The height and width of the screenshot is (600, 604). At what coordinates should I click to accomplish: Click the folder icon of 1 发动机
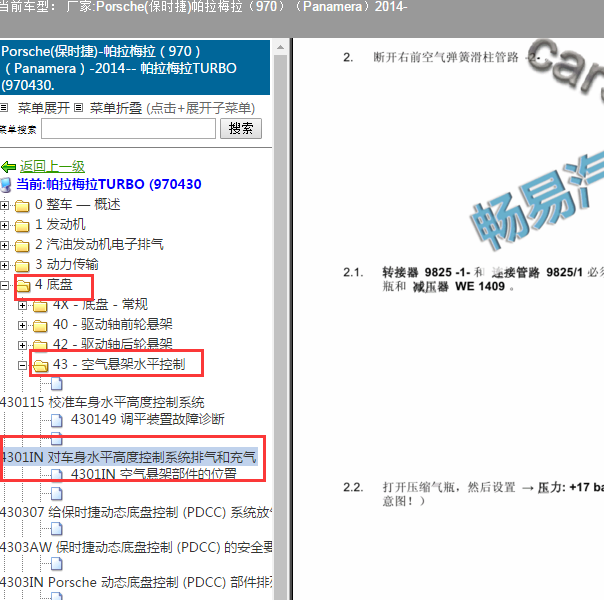(22, 226)
